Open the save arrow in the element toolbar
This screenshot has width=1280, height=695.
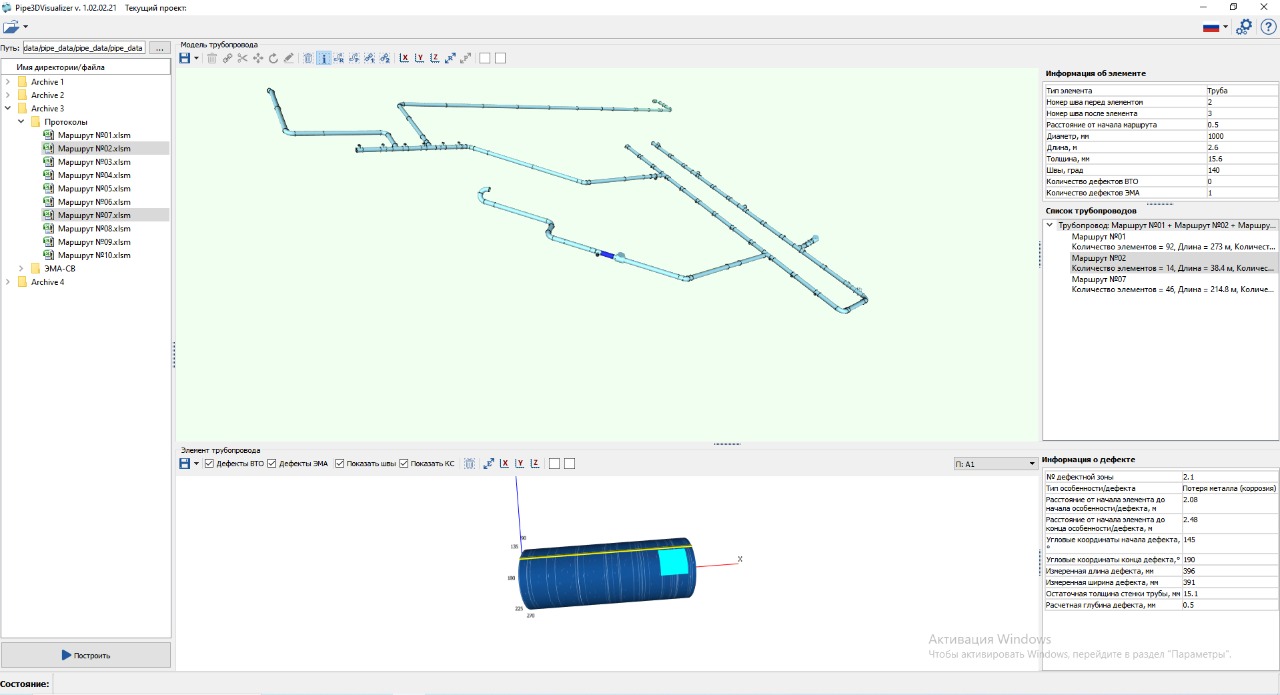pyautogui.click(x=196, y=463)
